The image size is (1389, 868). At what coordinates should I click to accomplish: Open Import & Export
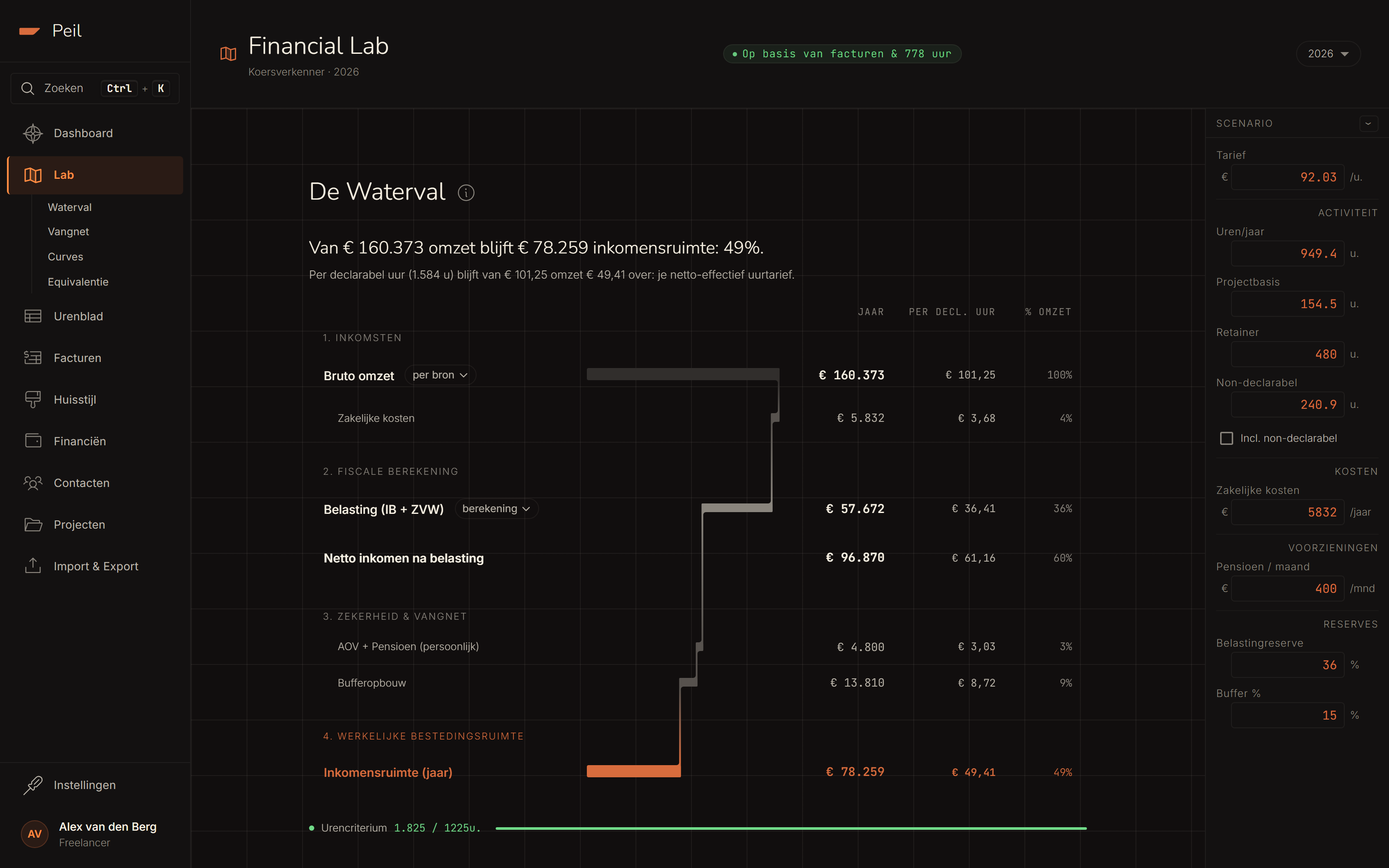95,566
